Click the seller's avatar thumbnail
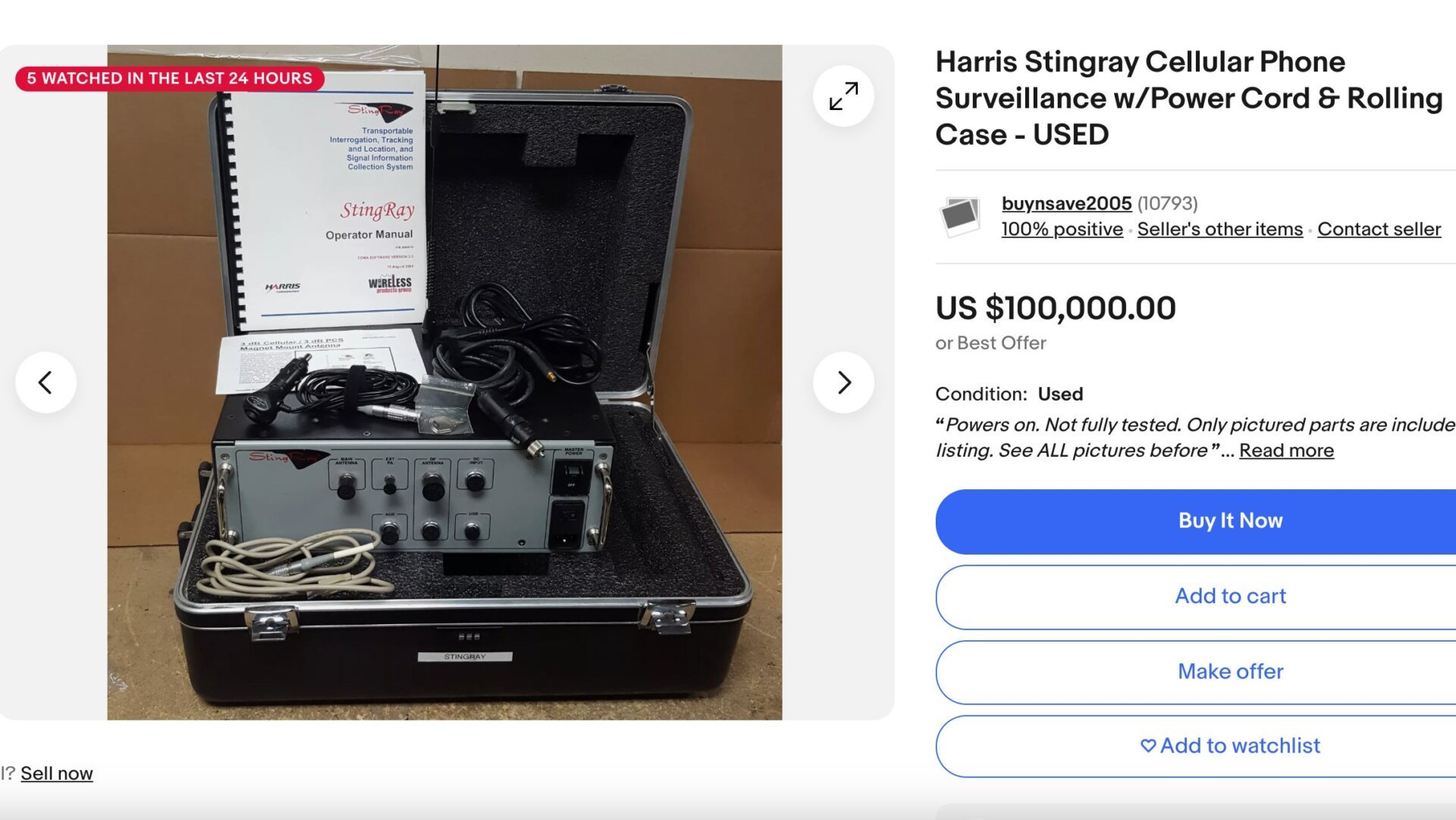This screenshot has width=1456, height=820. point(960,216)
